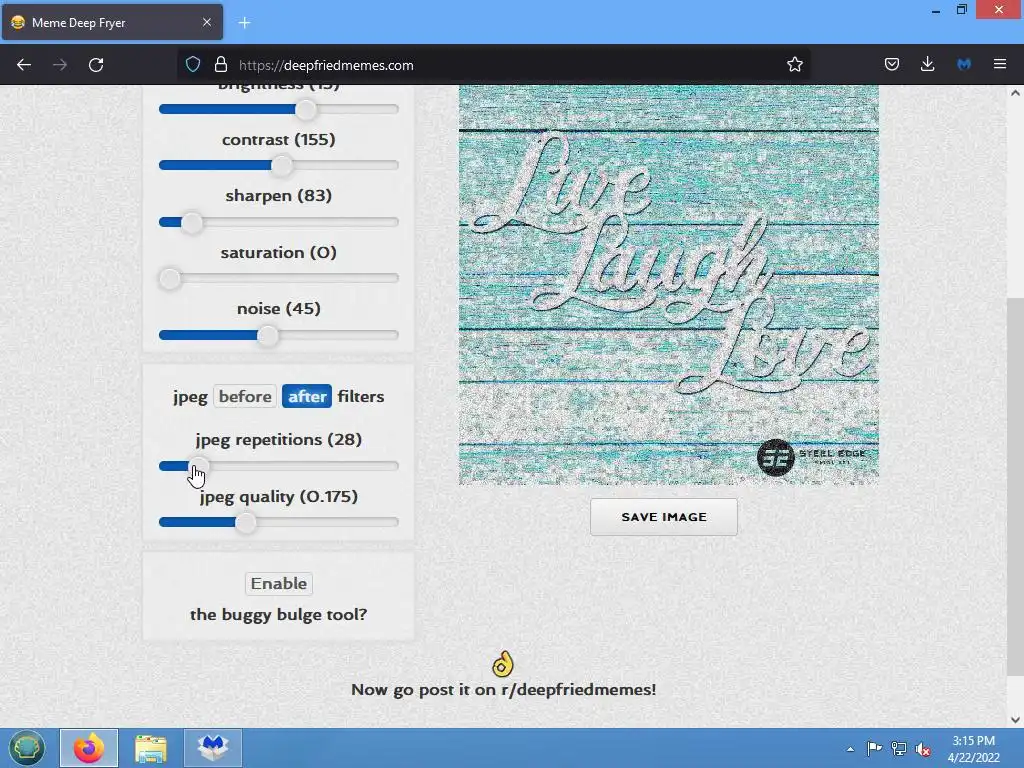The height and width of the screenshot is (768, 1024).
Task: Click the Action Center flag tray icon
Action: pyautogui.click(x=874, y=748)
